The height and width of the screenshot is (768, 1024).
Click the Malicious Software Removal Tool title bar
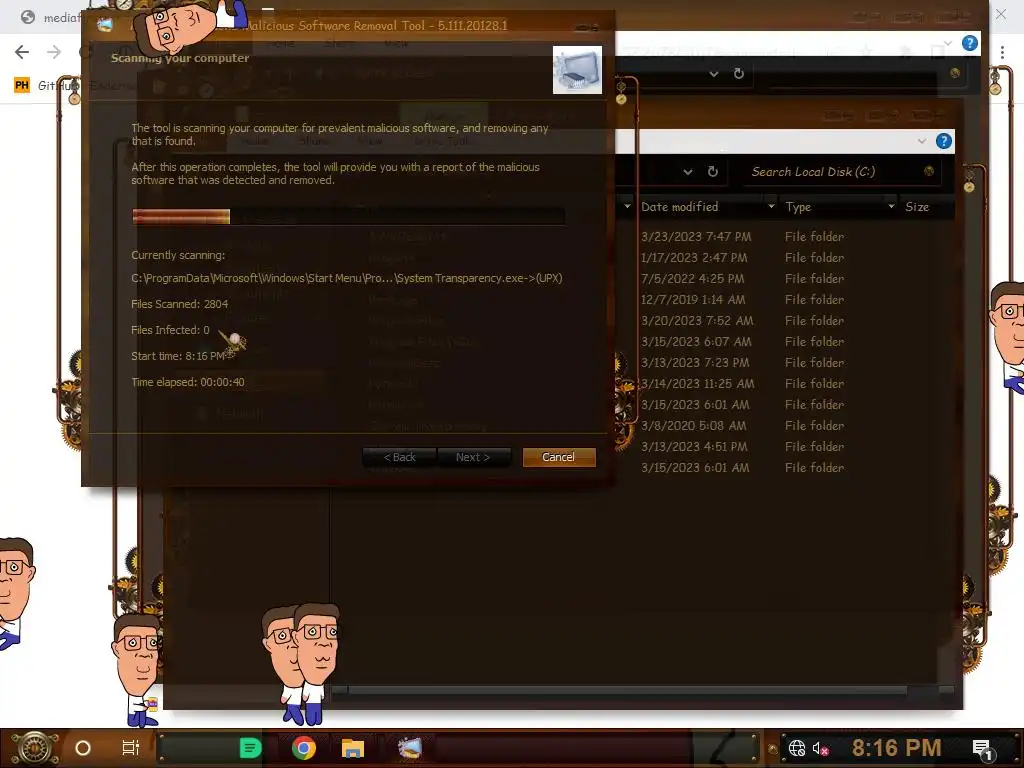348,25
